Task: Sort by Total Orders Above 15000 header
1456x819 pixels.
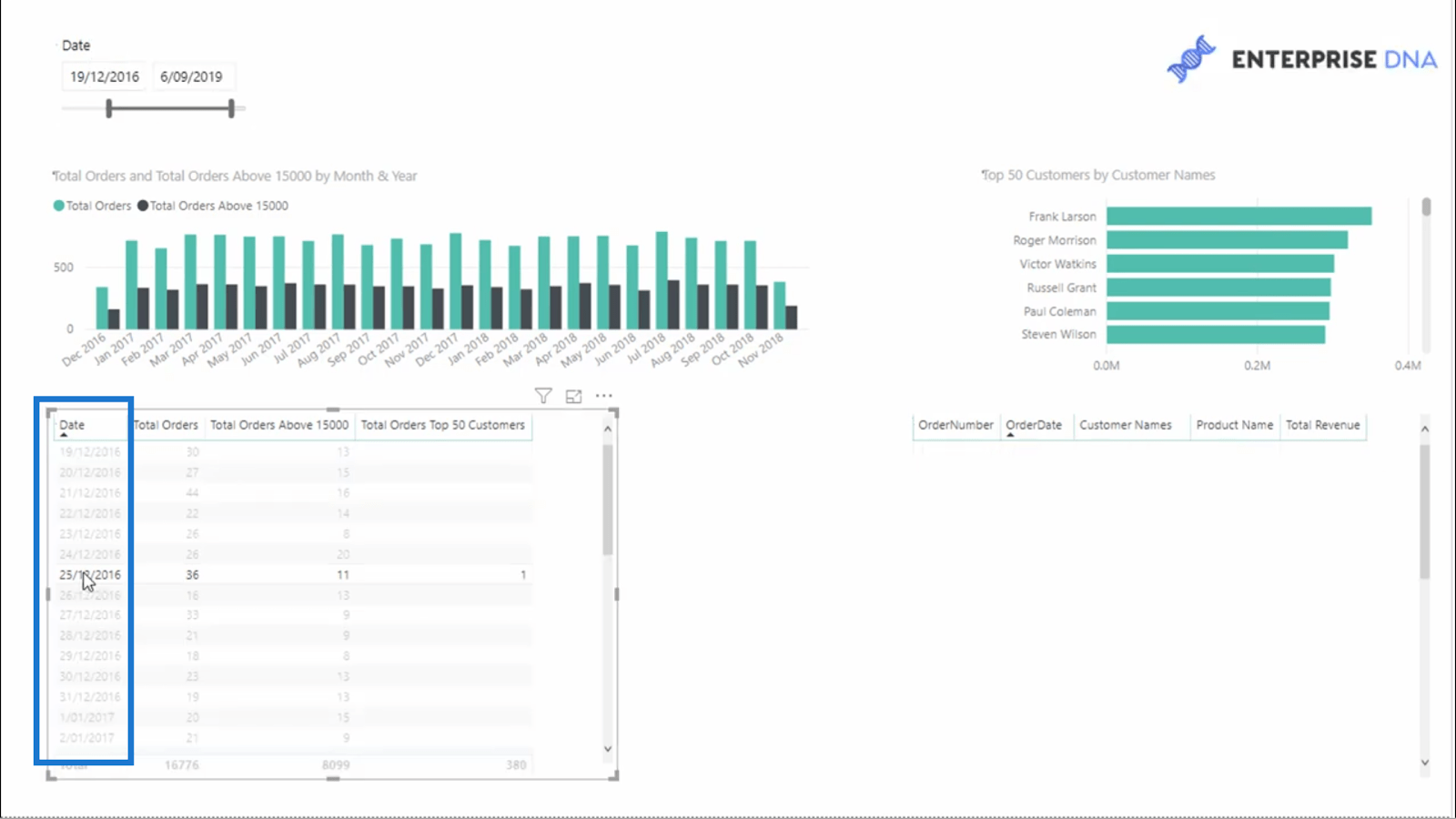Action: 279,425
